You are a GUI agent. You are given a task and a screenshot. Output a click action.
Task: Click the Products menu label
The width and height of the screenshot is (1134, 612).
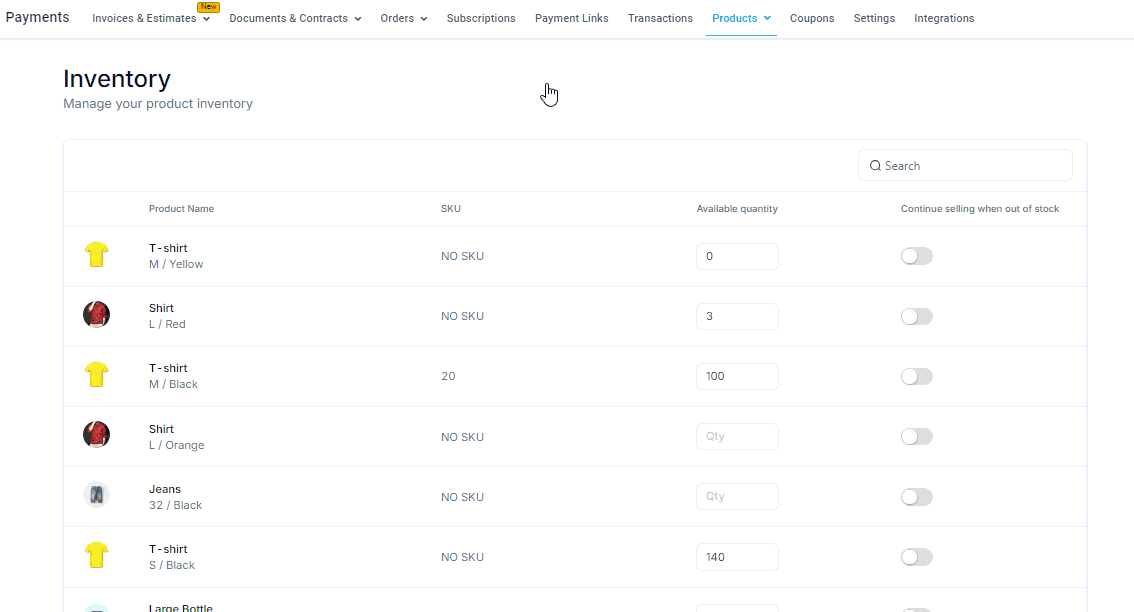(x=734, y=19)
